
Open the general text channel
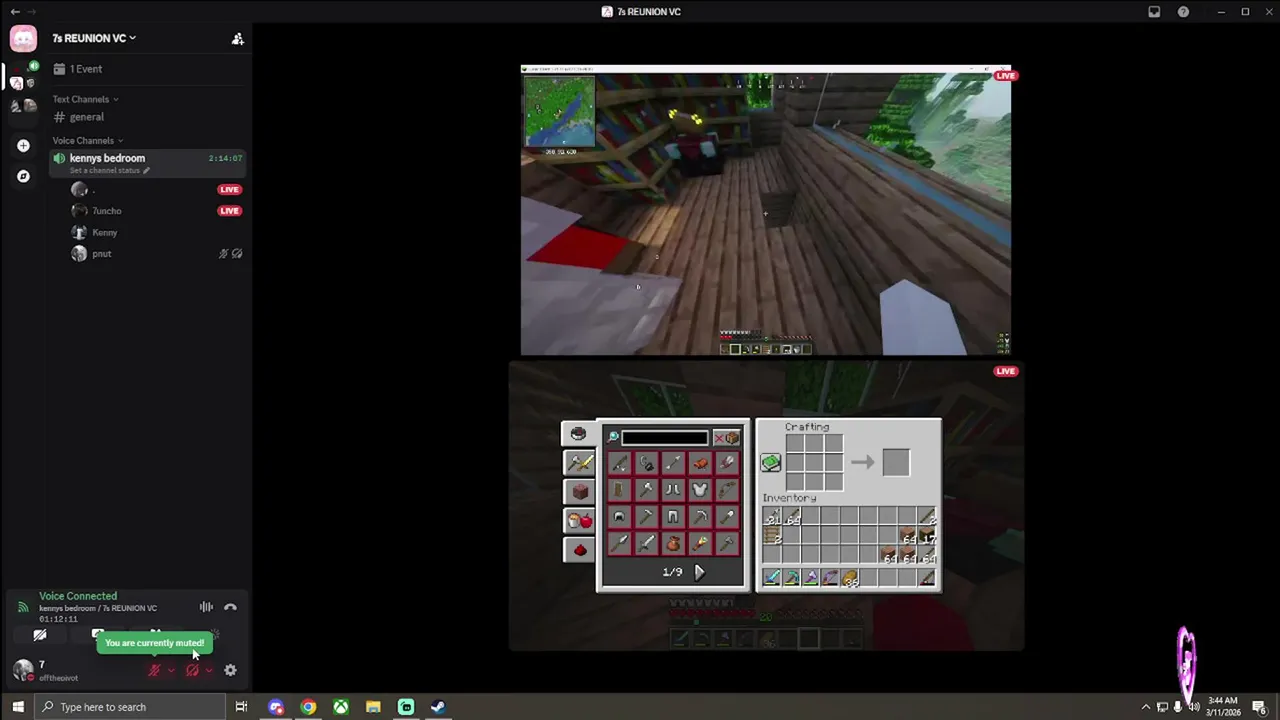[150, 117]
